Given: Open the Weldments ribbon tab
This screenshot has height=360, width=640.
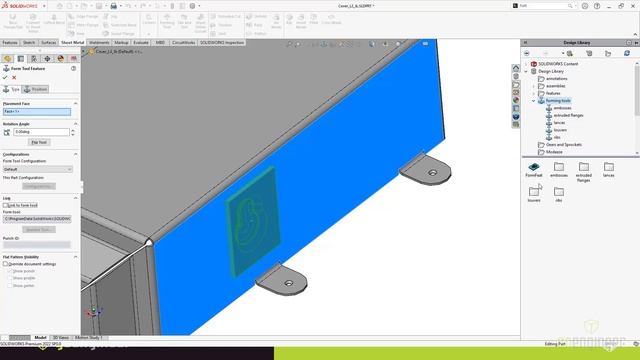Looking at the screenshot, I should pos(99,42).
